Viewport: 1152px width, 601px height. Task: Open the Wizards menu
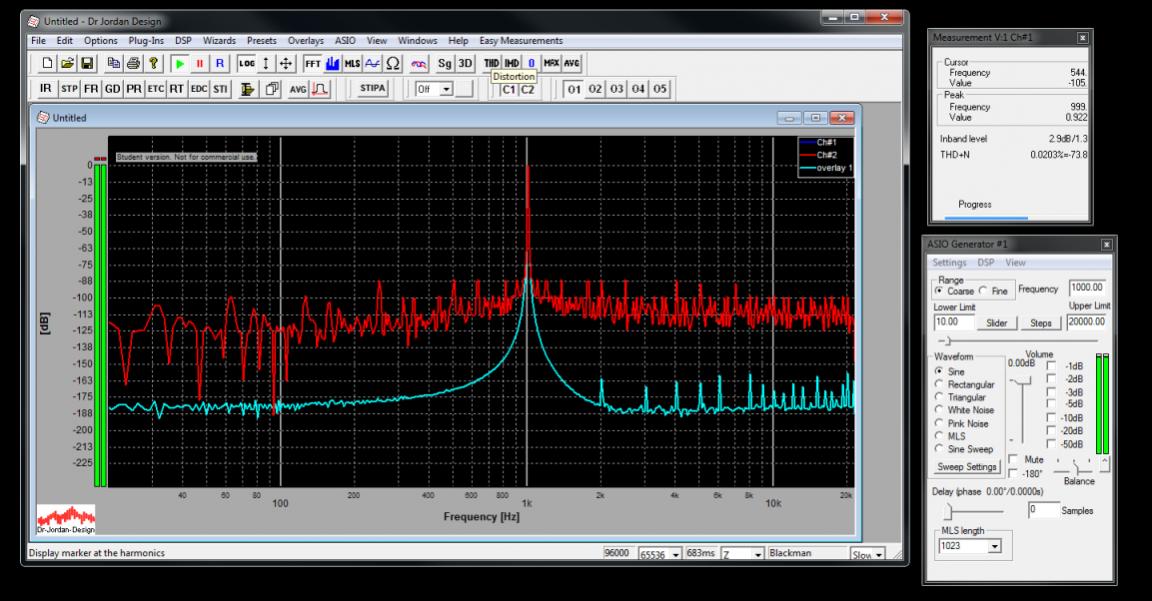pos(219,40)
